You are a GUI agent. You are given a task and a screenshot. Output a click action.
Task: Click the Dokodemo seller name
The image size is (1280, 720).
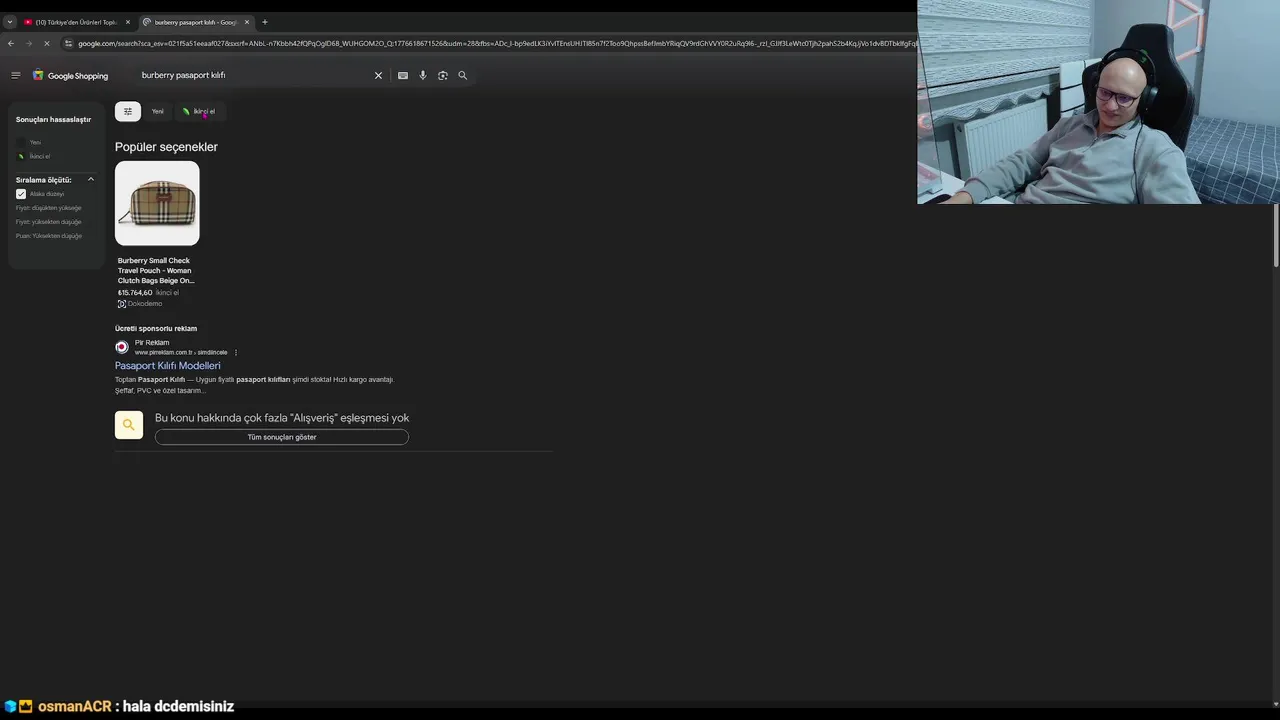point(145,304)
